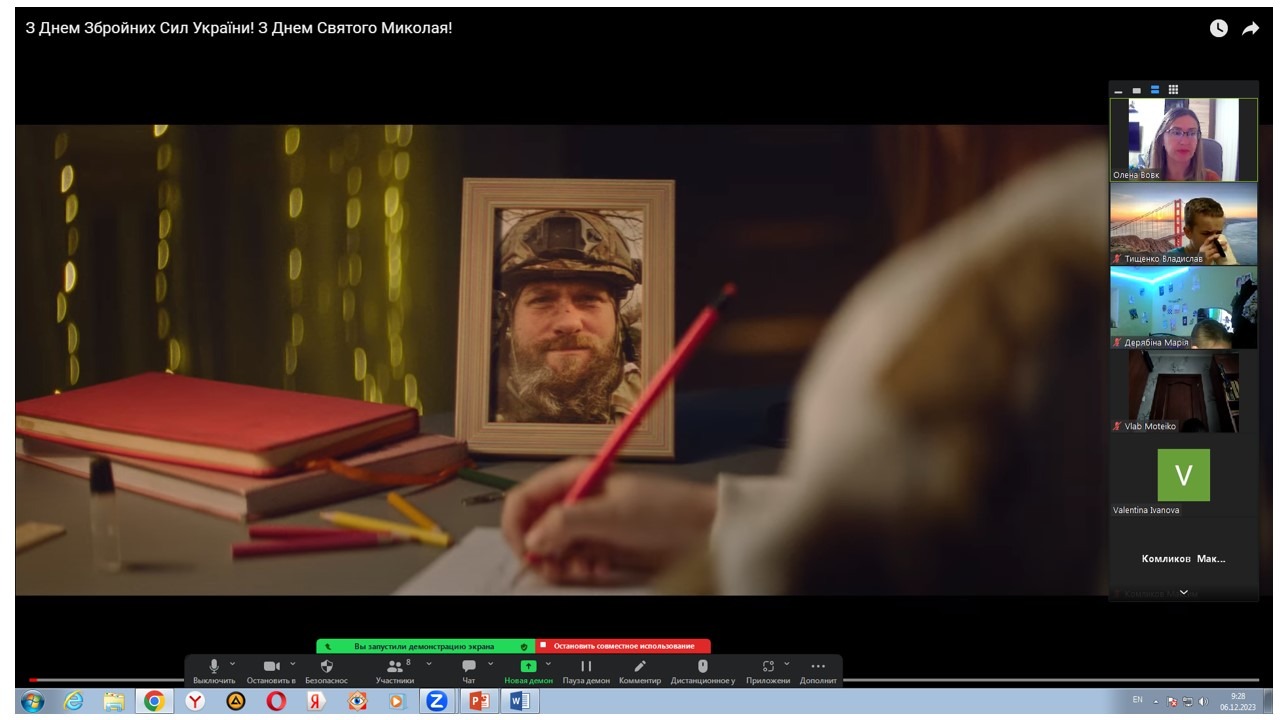Pause screen sharing with Пауза button

(586, 667)
